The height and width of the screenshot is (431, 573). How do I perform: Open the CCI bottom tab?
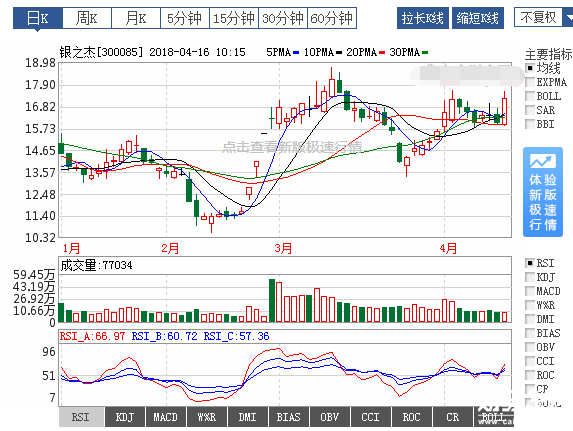(371, 417)
